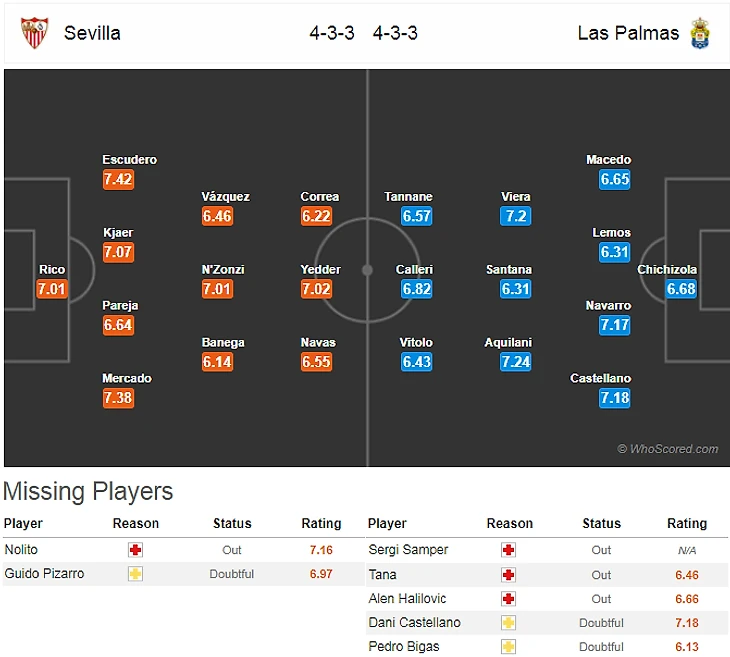The width and height of the screenshot is (730, 657).
Task: Click N'Zonzi's player marker on the pitch
Action: click(217, 281)
